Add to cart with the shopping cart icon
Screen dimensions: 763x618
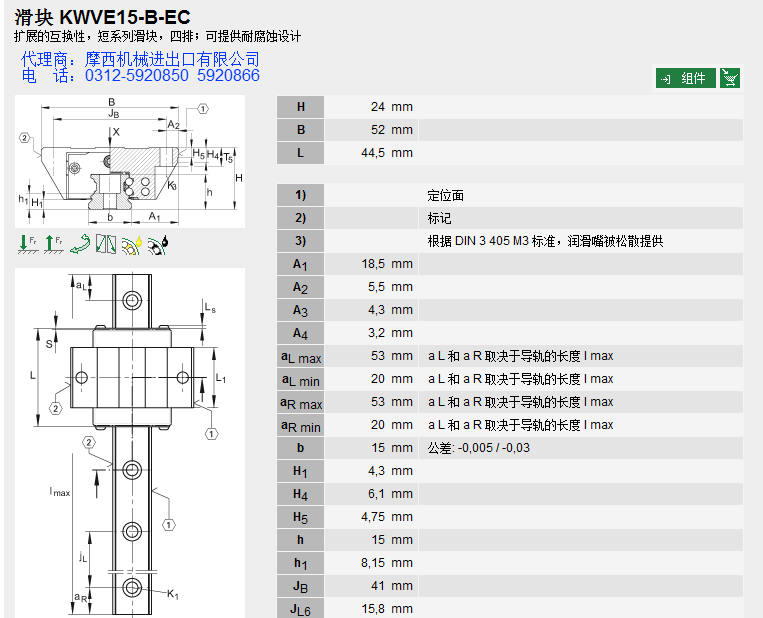pyautogui.click(x=730, y=78)
